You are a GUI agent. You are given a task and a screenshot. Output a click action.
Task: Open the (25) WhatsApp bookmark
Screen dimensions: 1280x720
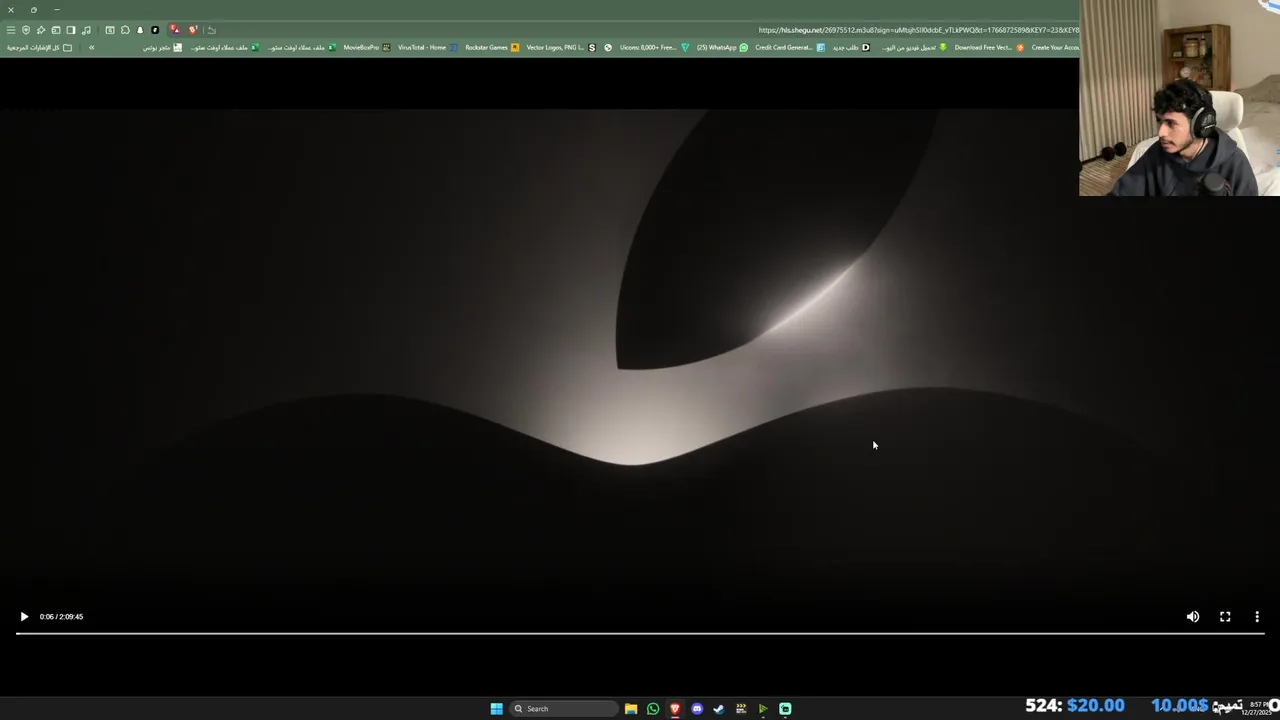[x=722, y=47]
